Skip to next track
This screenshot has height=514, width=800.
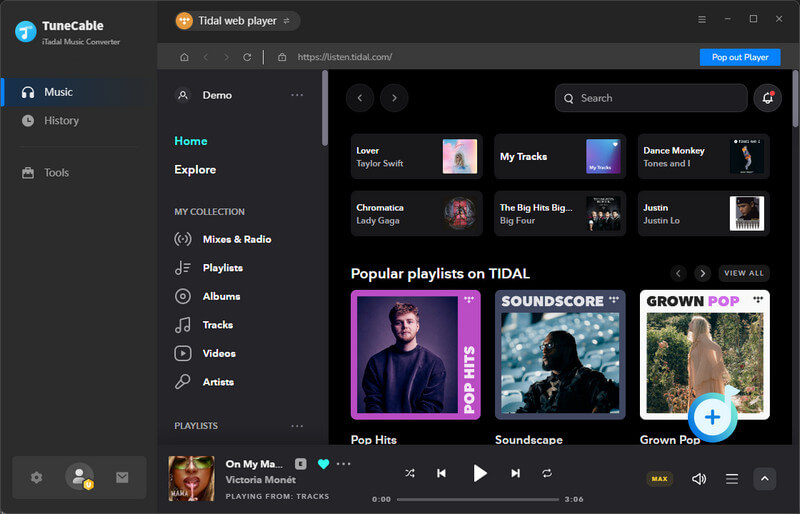[x=515, y=474]
